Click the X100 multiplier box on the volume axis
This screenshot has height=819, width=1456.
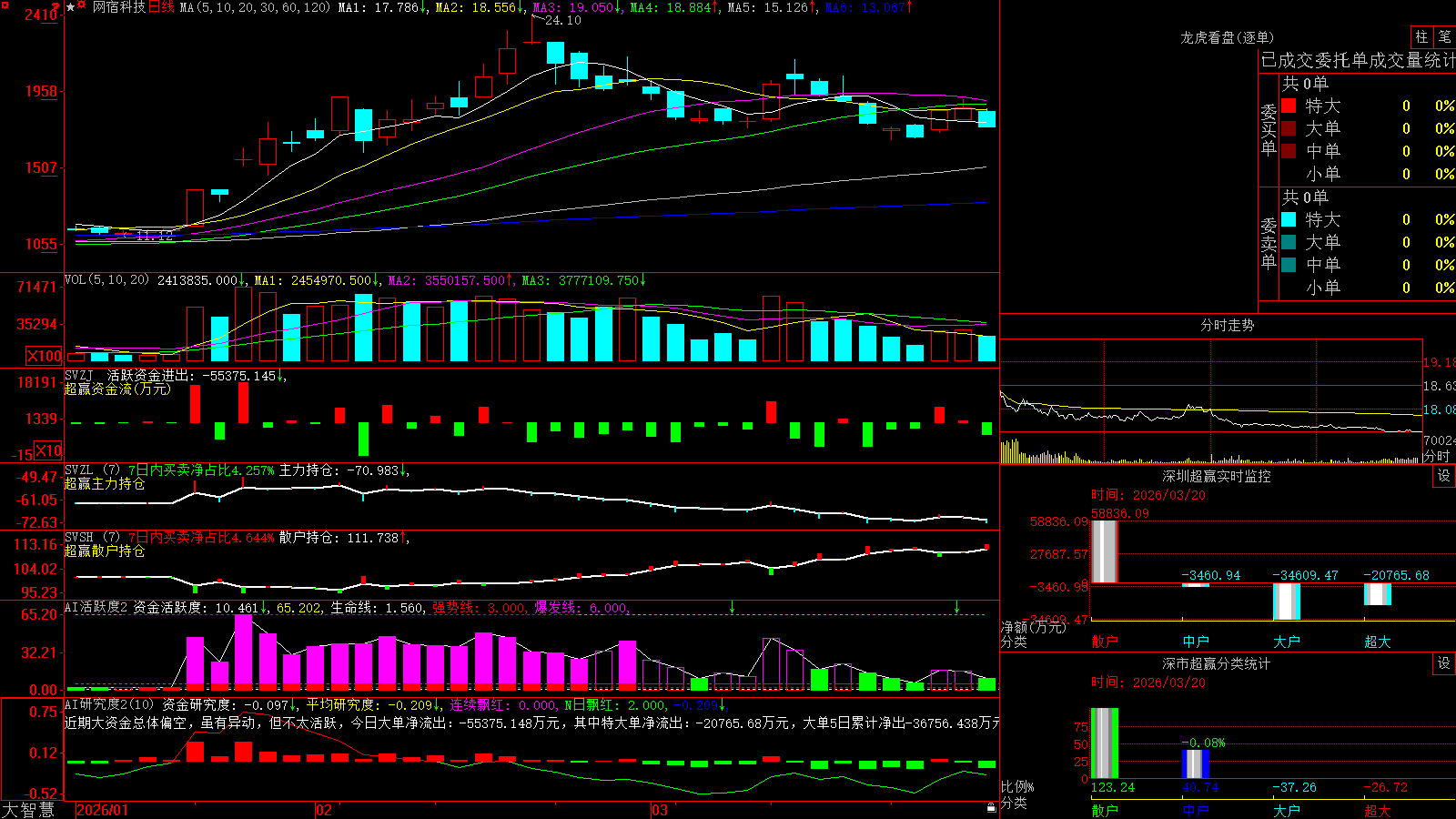click(44, 356)
